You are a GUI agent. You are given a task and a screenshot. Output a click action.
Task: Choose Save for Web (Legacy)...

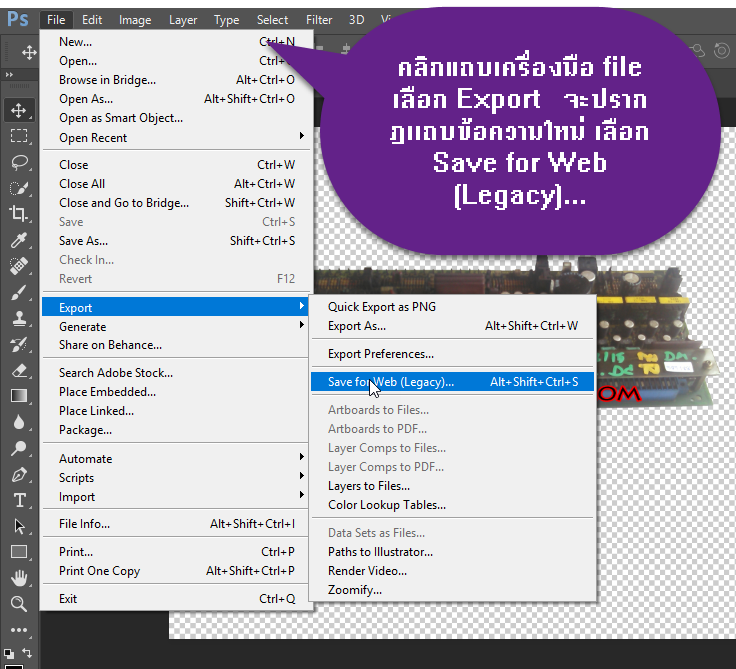coord(452,382)
